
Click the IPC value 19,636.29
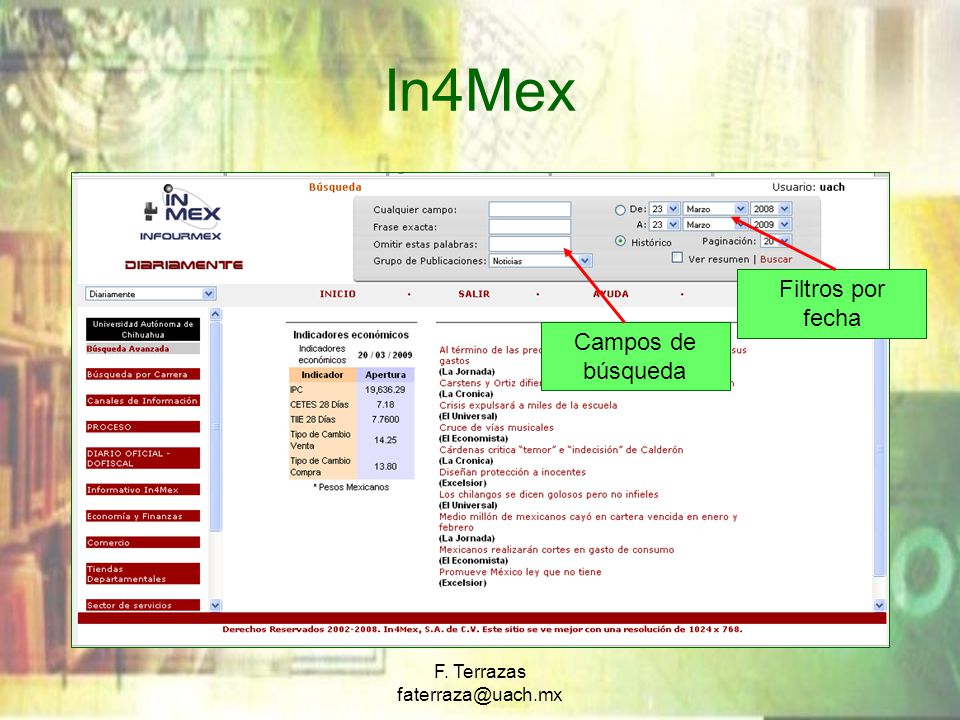[x=385, y=389]
